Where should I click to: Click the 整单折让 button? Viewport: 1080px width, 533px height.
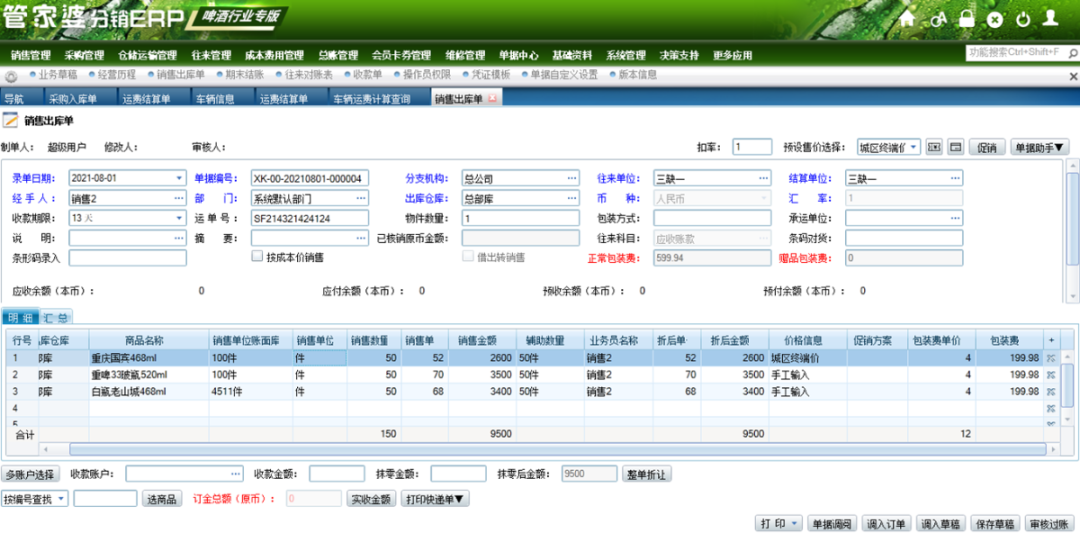[x=647, y=474]
